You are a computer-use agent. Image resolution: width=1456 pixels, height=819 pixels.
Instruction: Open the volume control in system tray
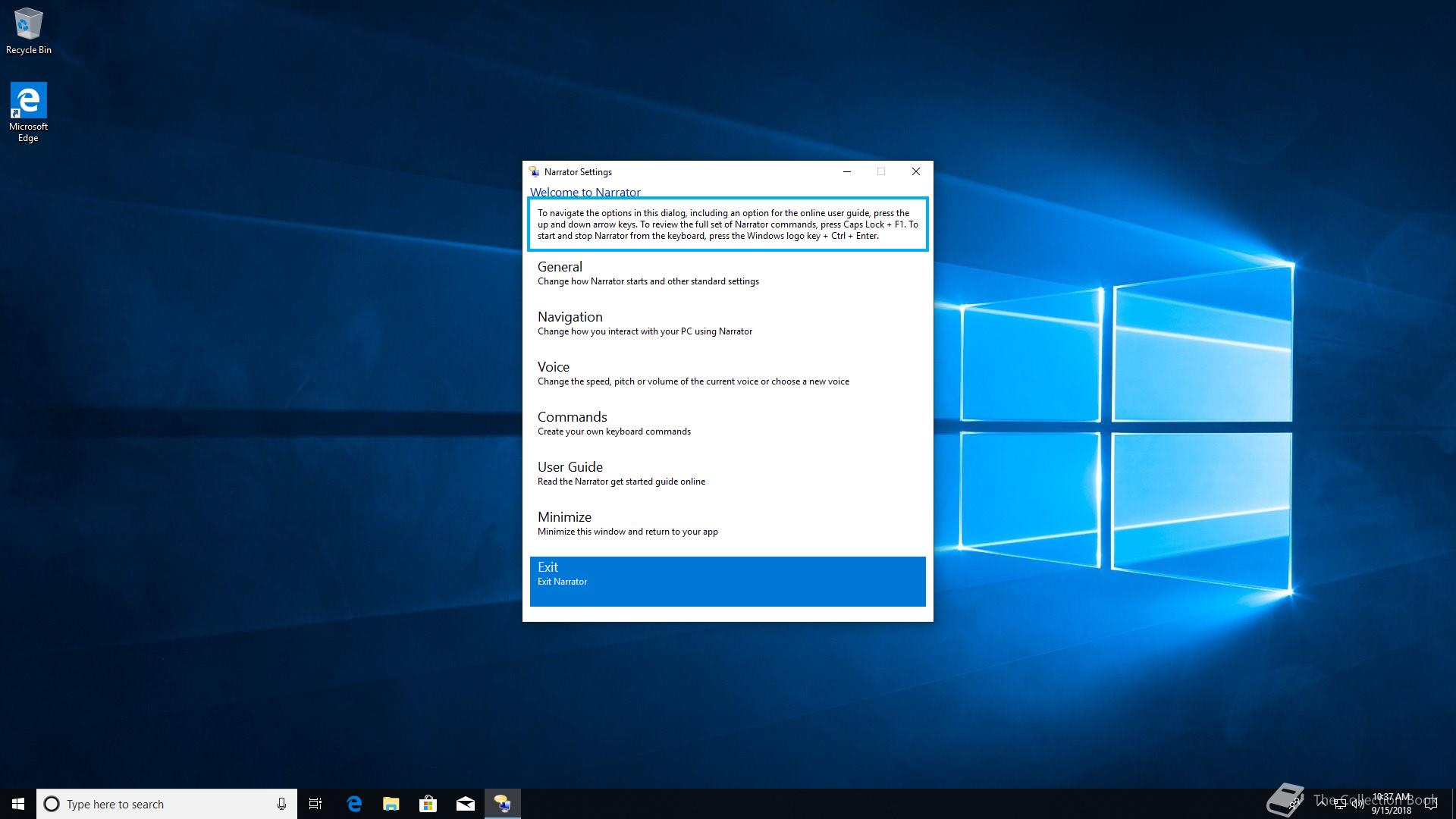[1357, 805]
